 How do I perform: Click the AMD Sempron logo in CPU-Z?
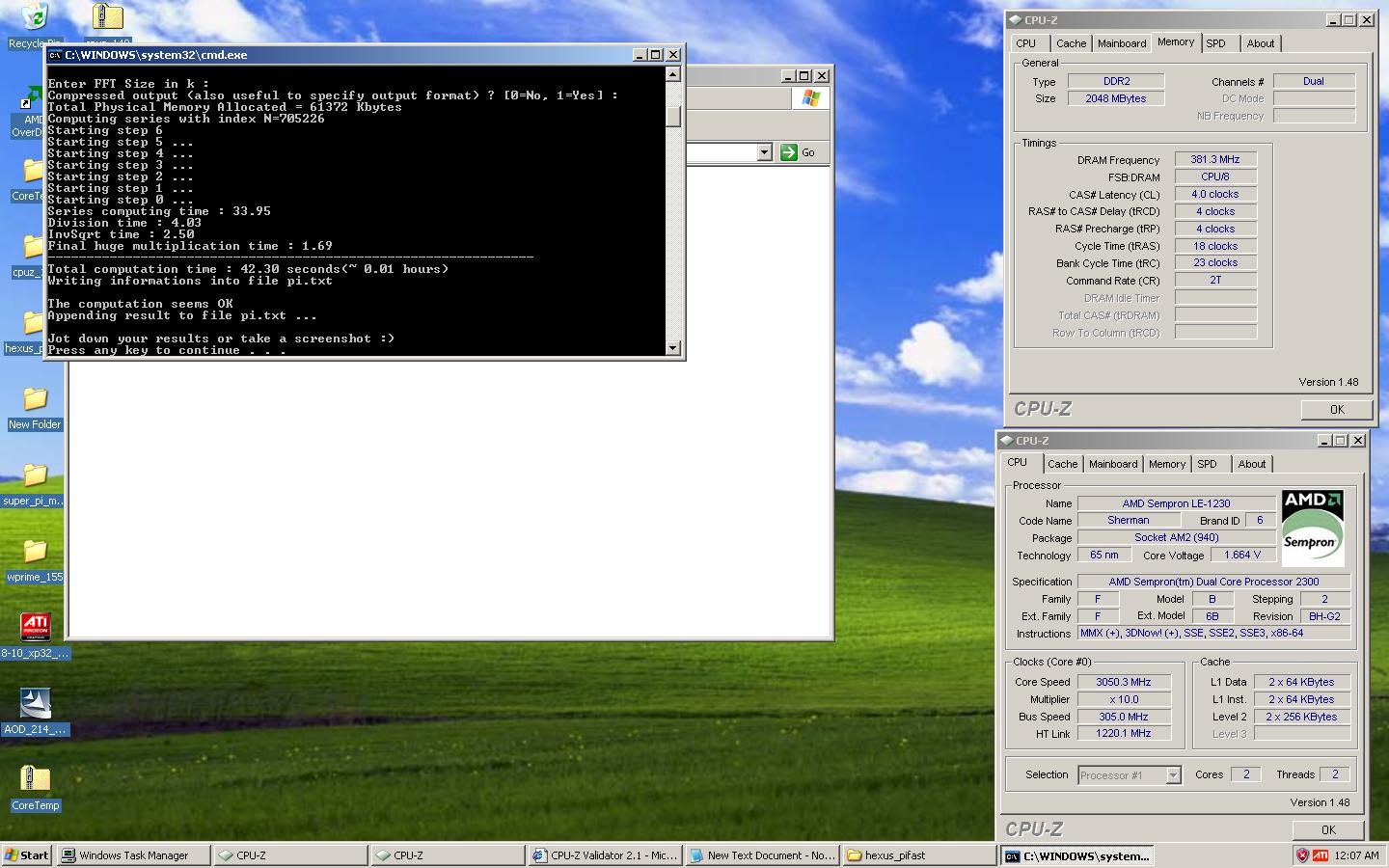point(1313,528)
